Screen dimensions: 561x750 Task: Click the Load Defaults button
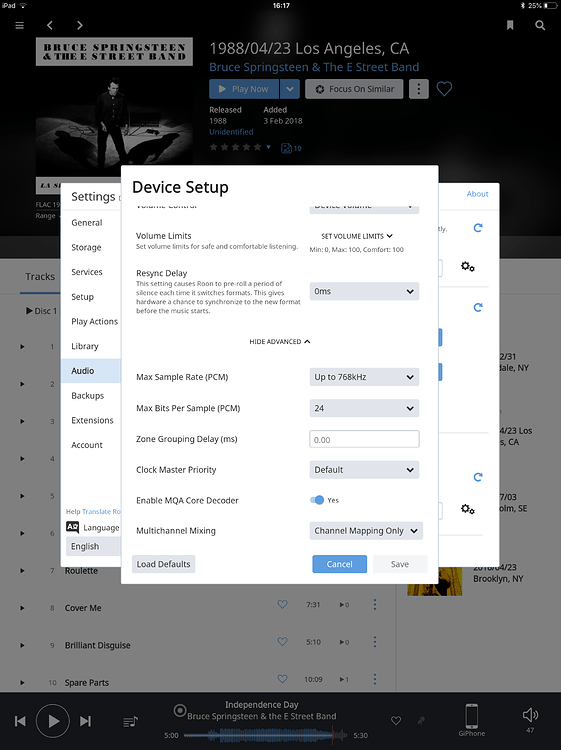(x=164, y=564)
